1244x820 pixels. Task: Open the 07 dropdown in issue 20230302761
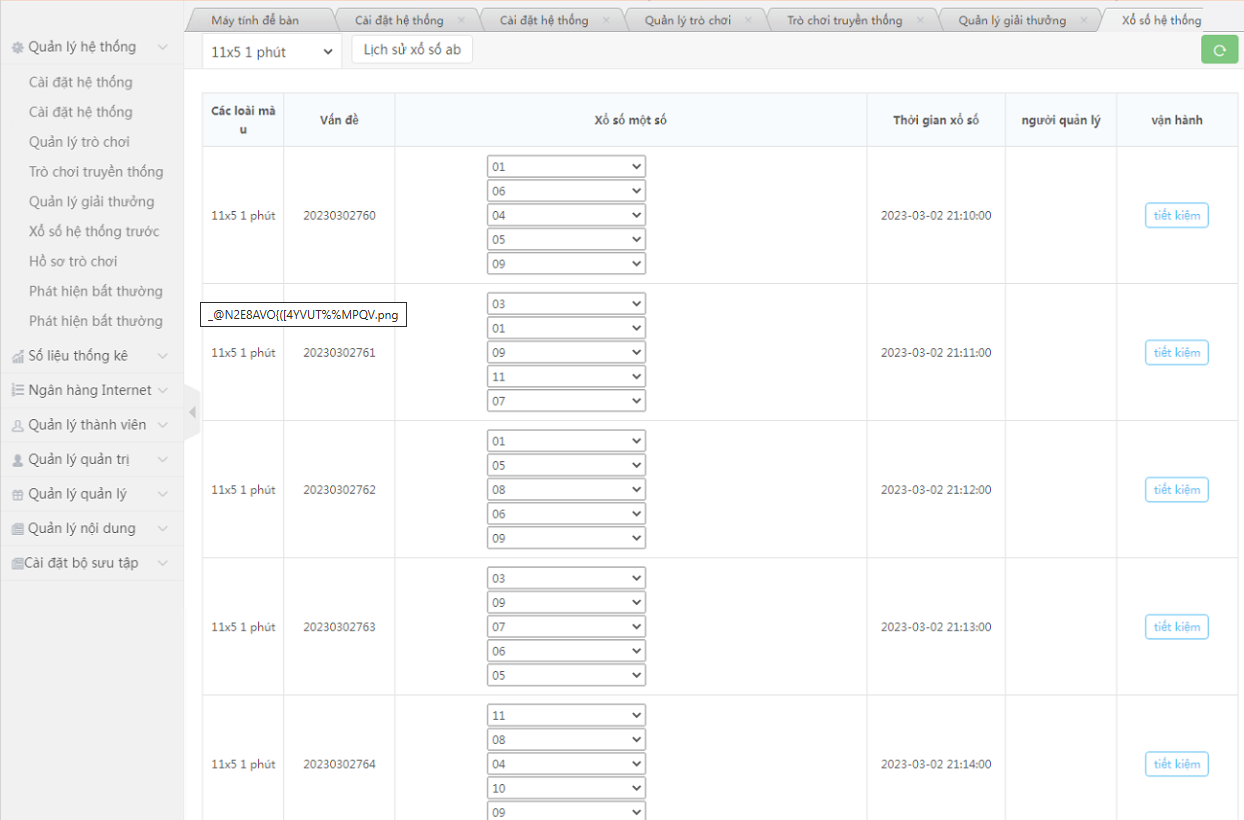pos(566,401)
